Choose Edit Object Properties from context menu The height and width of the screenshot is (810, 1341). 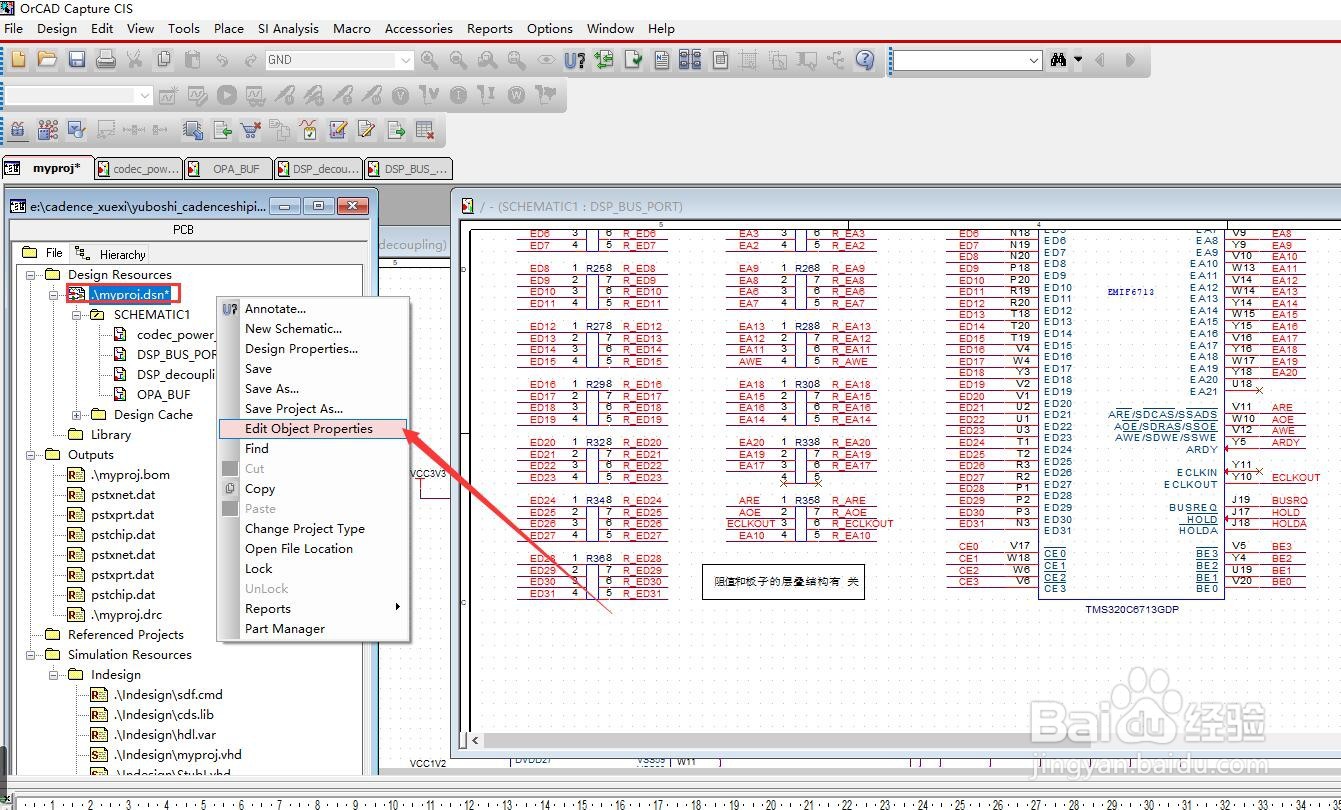pos(313,428)
